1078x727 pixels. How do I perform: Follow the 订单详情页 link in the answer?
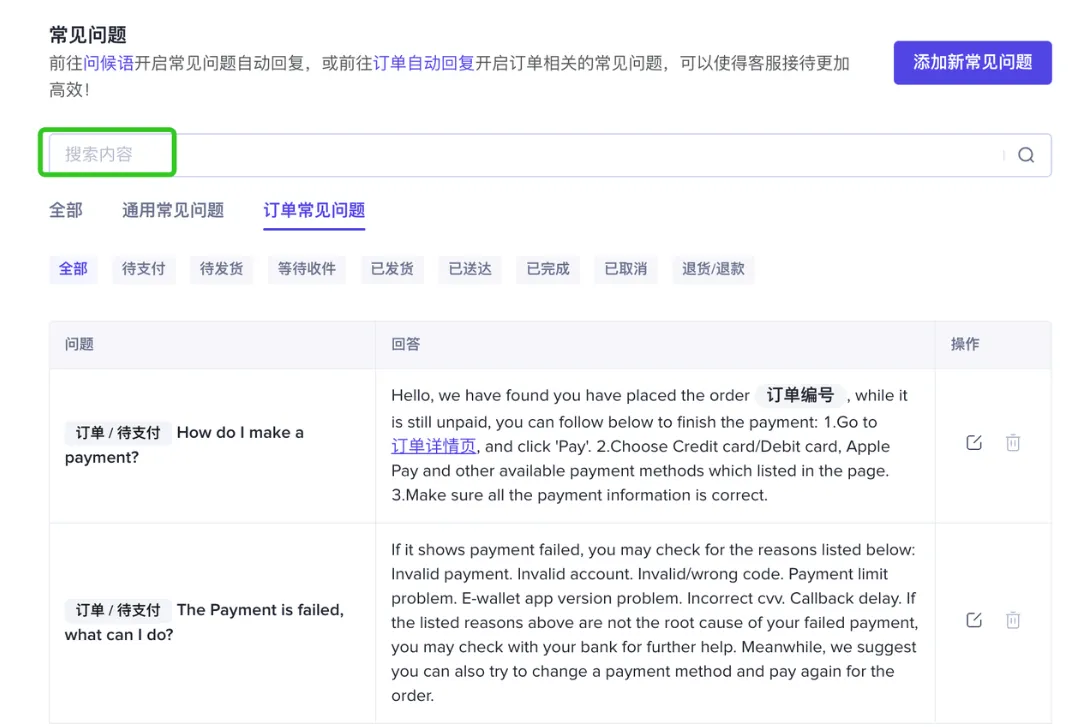[433, 446]
